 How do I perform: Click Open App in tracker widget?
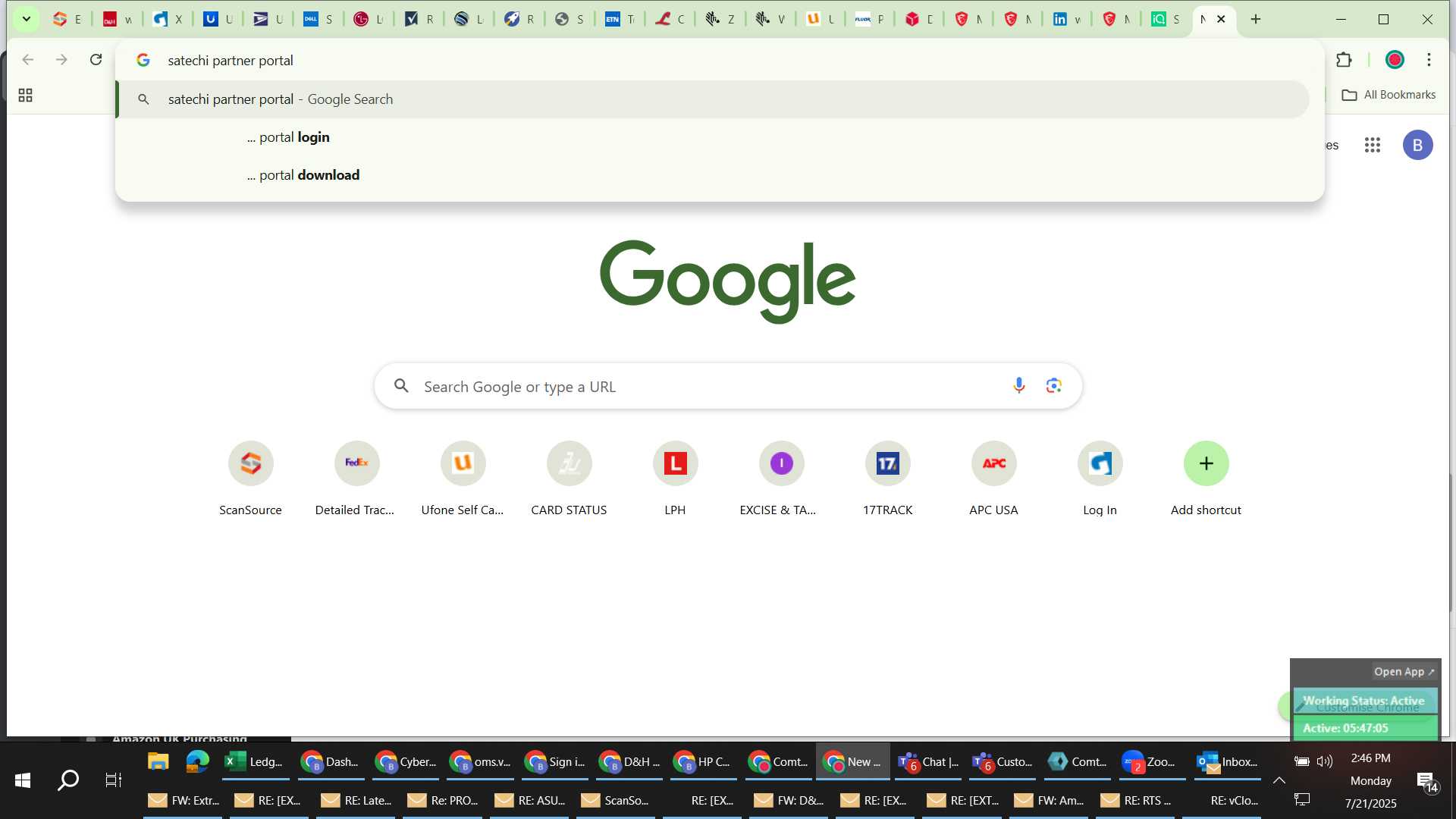point(1404,672)
